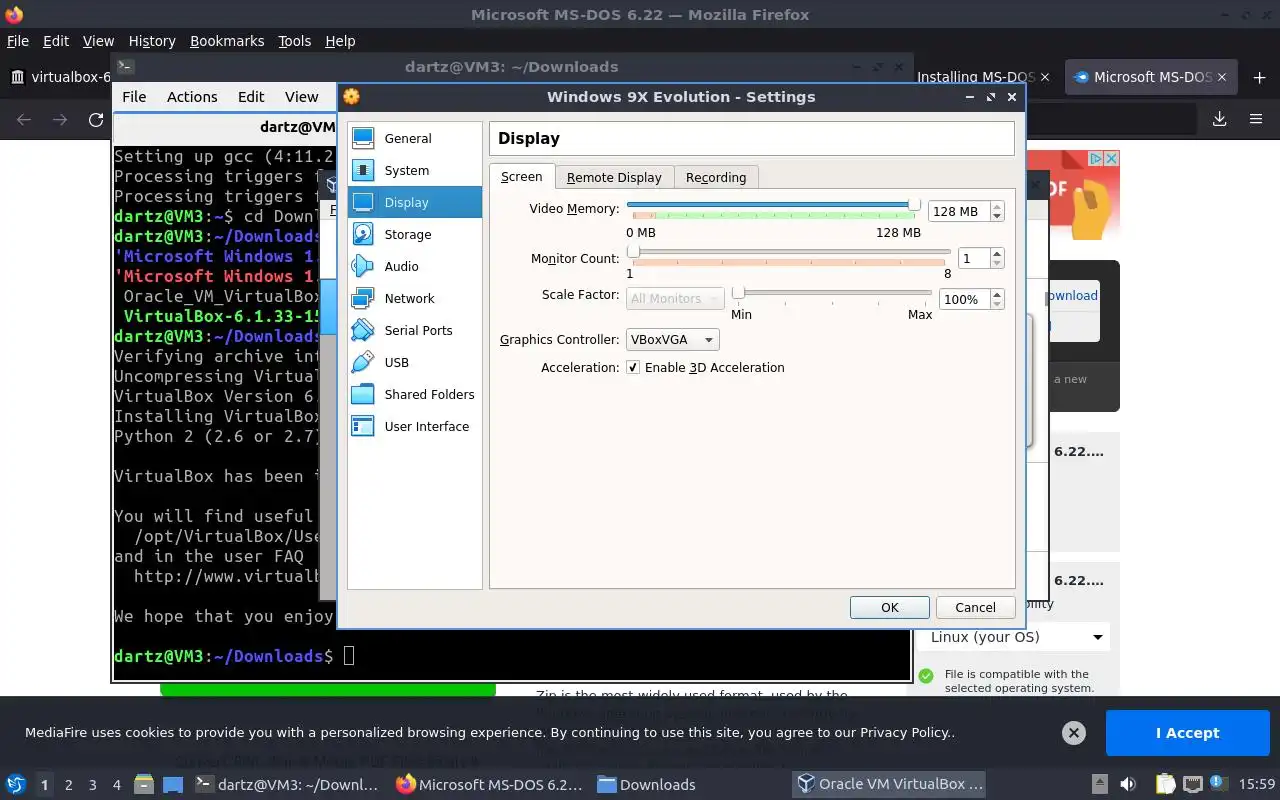1280x800 pixels.
Task: Click Cancel in the Settings dialog
Action: coord(975,607)
